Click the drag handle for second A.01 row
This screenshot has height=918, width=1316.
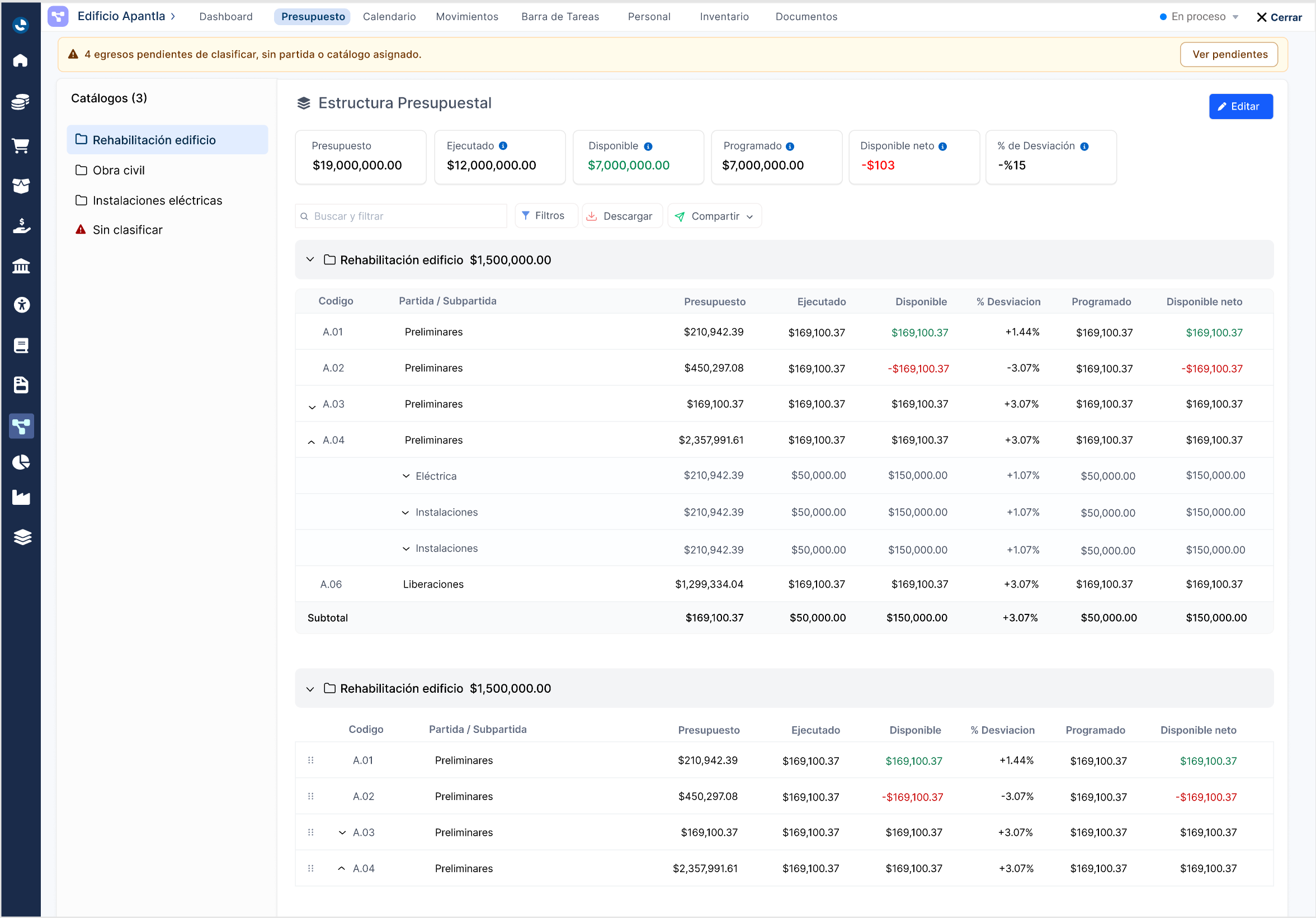tap(310, 760)
